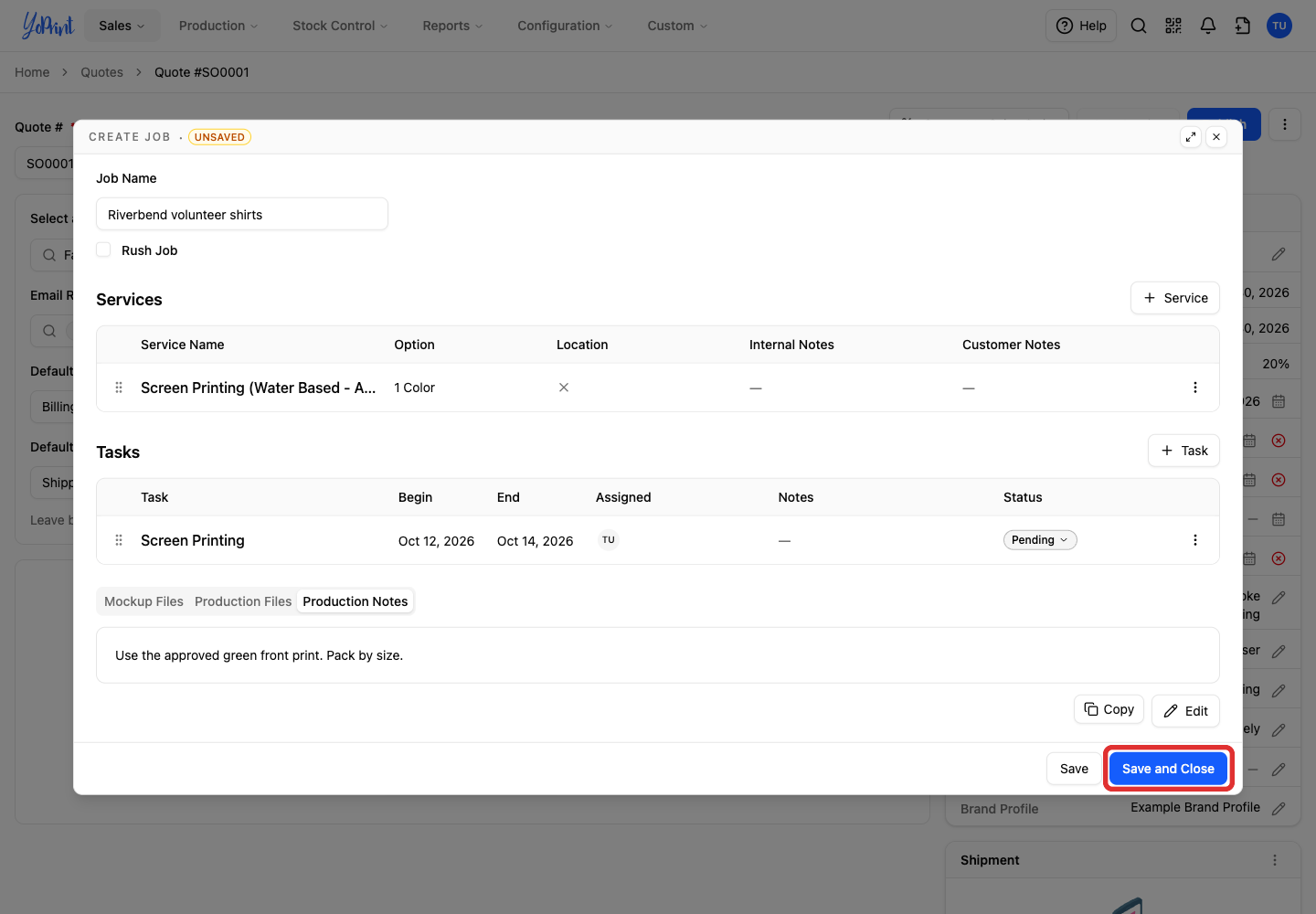
Task: Edit the Brand Profile with pencil icon
Action: click(x=1279, y=808)
